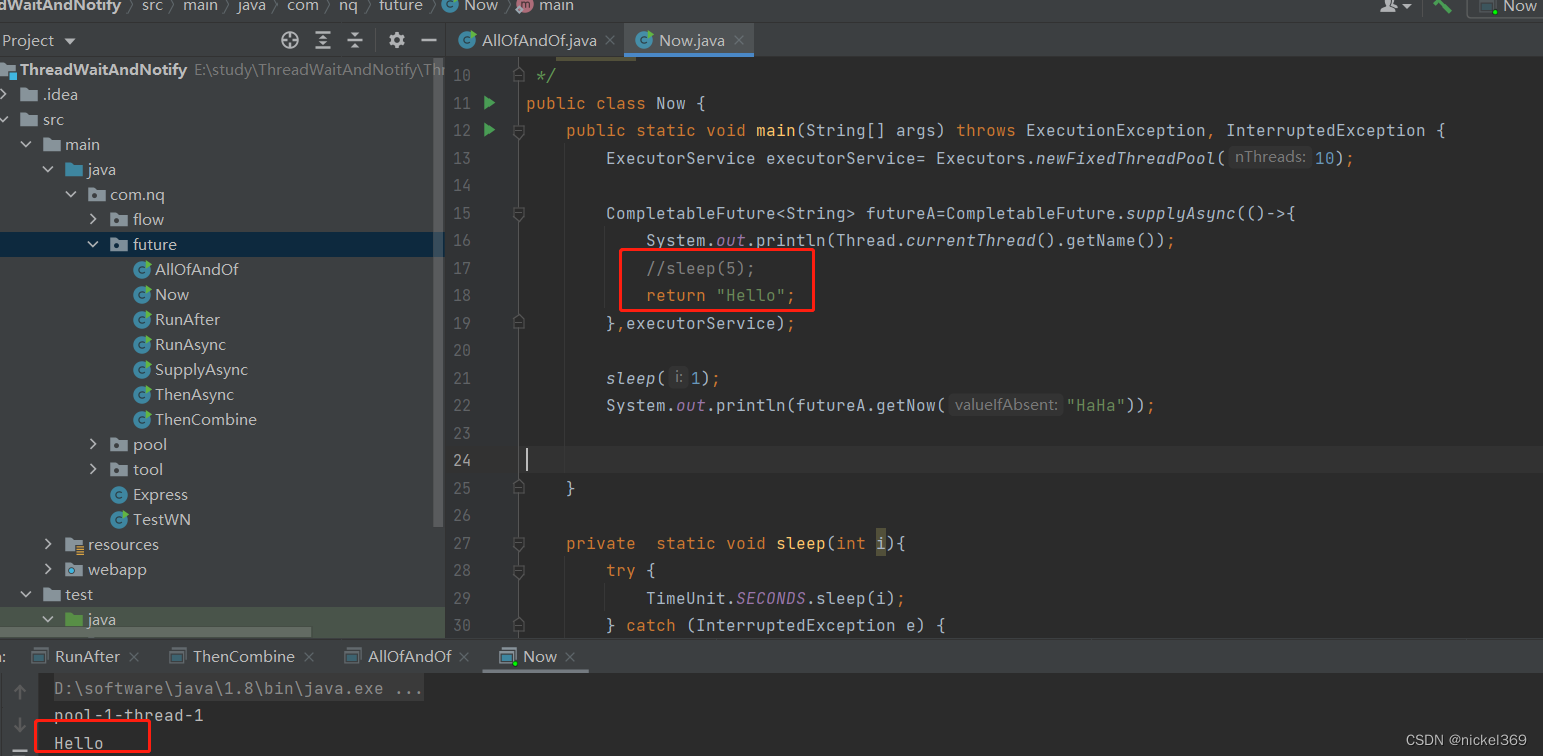The width and height of the screenshot is (1543, 756).
Task: Click the Project panel vertical scrollbar
Action: pos(438,290)
